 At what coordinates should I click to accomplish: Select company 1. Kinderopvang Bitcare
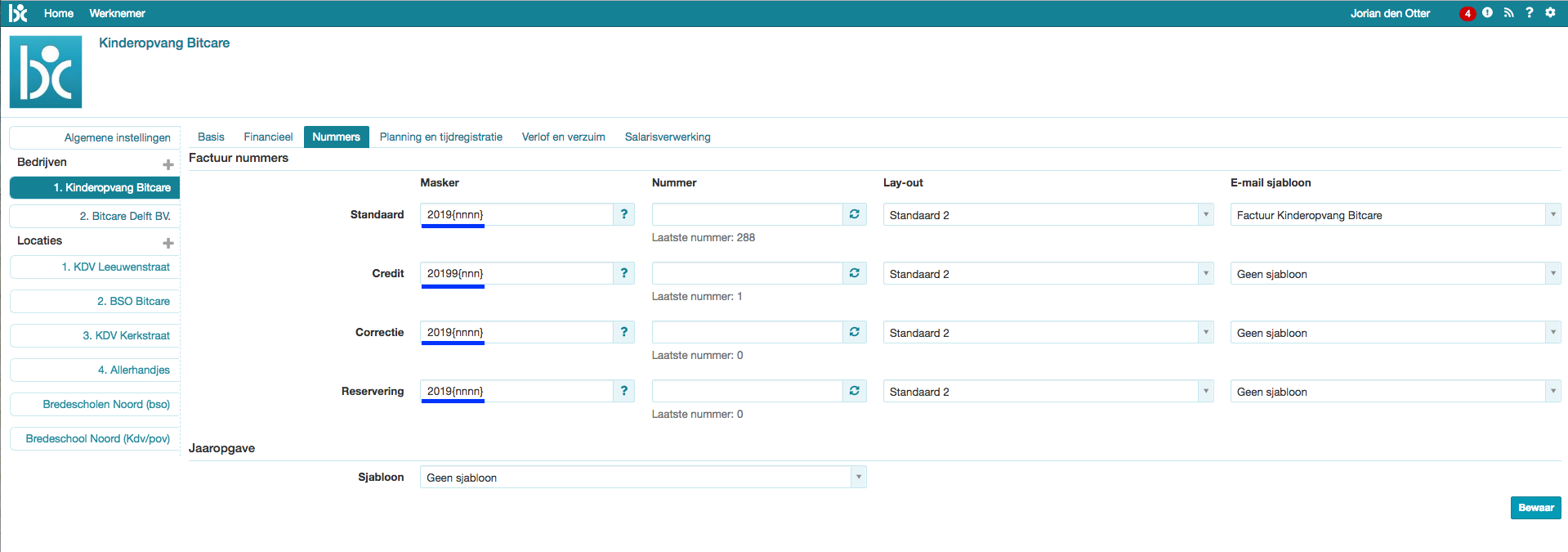pos(95,187)
